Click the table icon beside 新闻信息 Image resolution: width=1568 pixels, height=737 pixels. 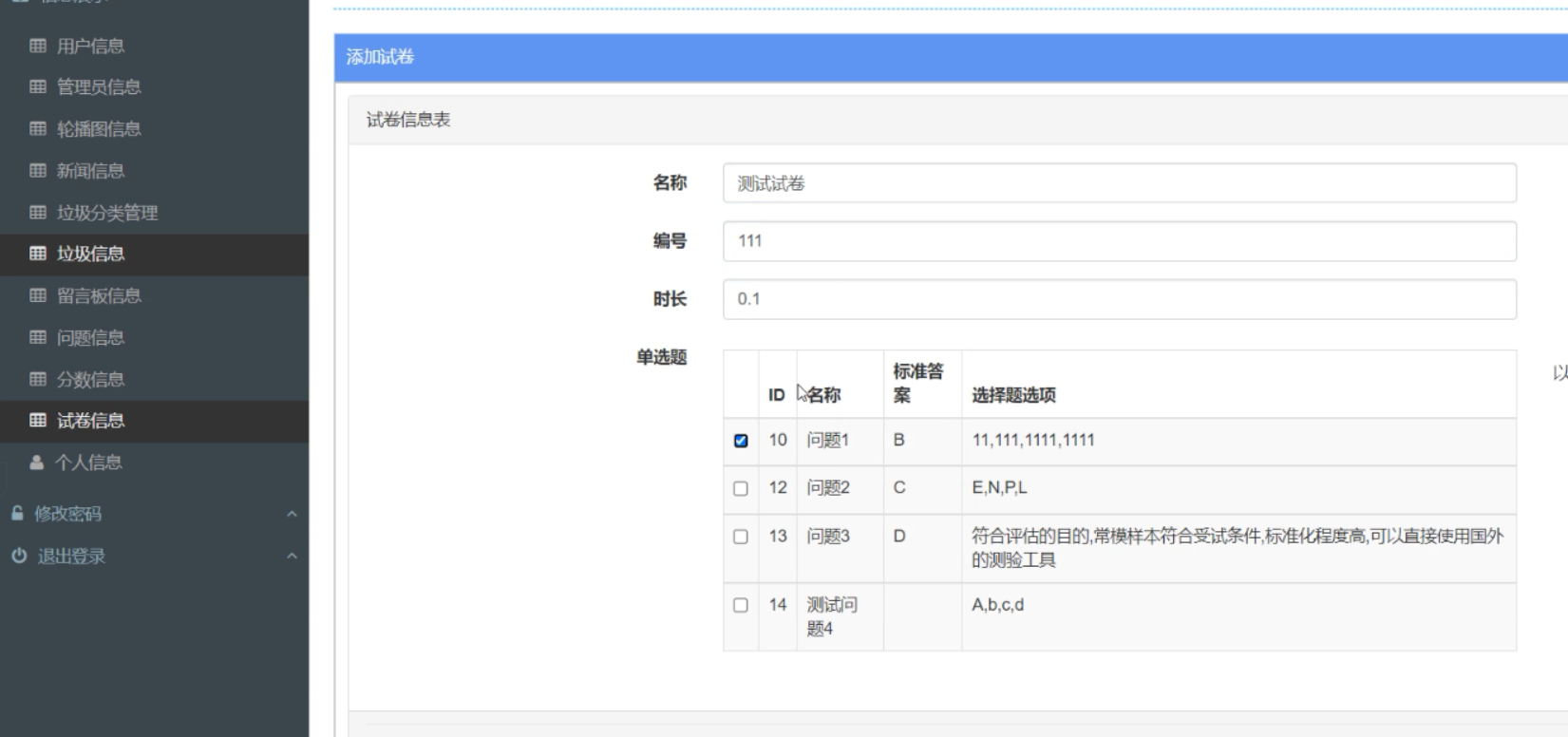tap(38, 171)
